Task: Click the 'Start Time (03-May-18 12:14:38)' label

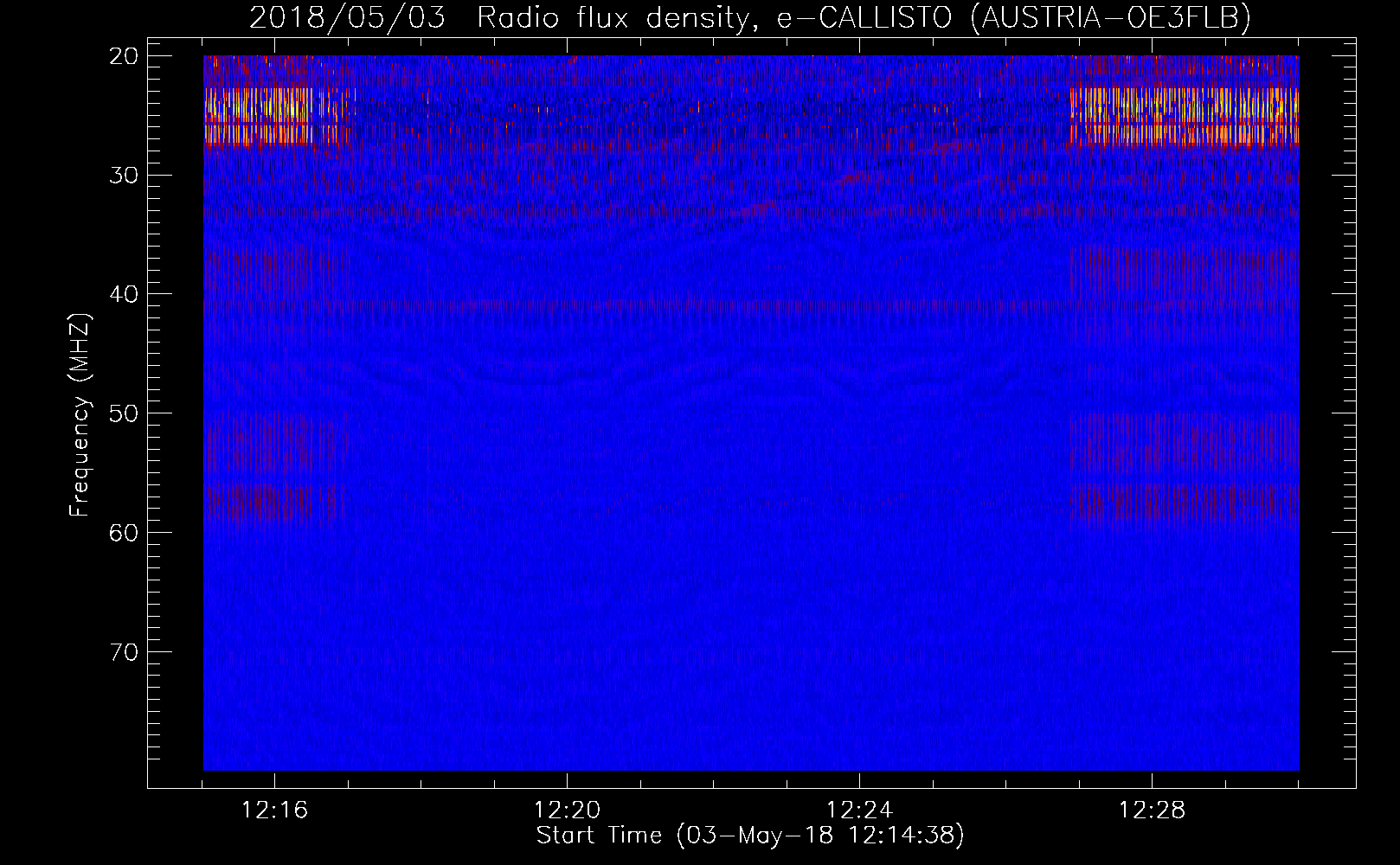Action: (x=750, y=836)
